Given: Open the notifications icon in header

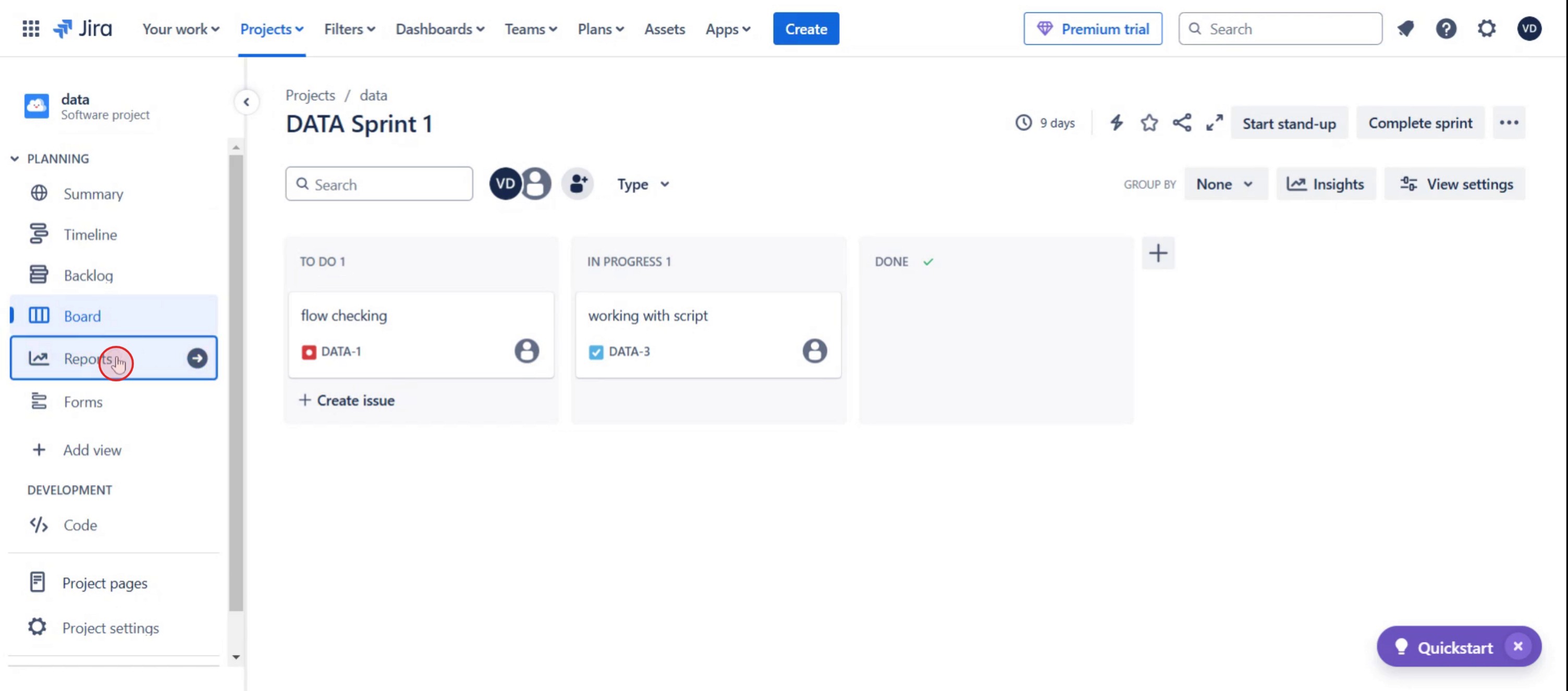Looking at the screenshot, I should coord(1405,29).
